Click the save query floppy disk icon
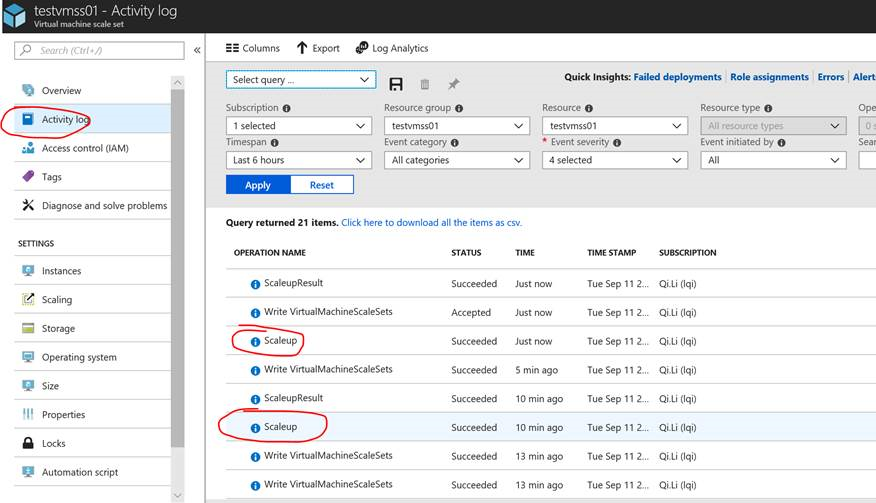This screenshot has height=503, width=876. pos(396,84)
